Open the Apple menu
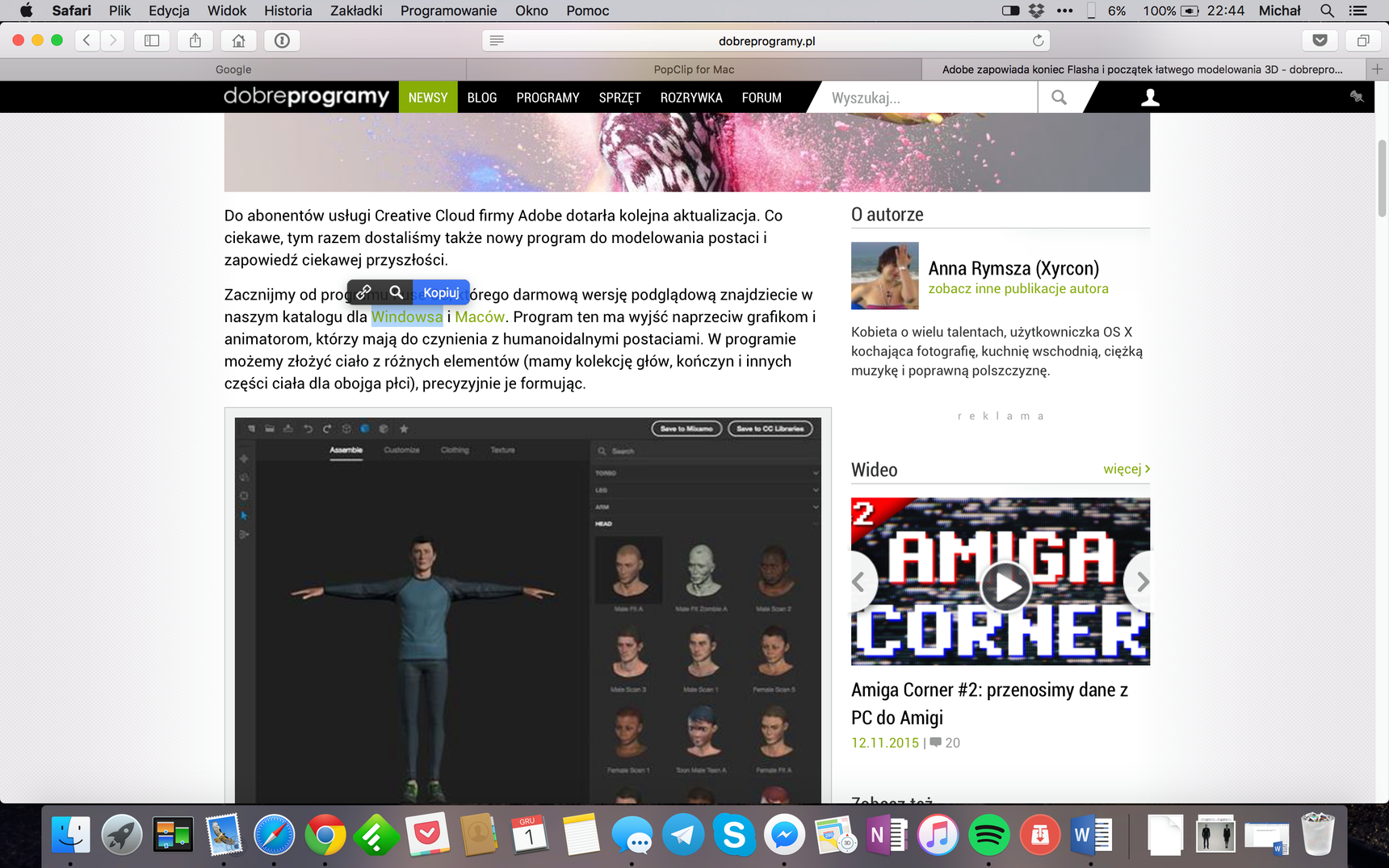The height and width of the screenshot is (868, 1389). pyautogui.click(x=26, y=10)
